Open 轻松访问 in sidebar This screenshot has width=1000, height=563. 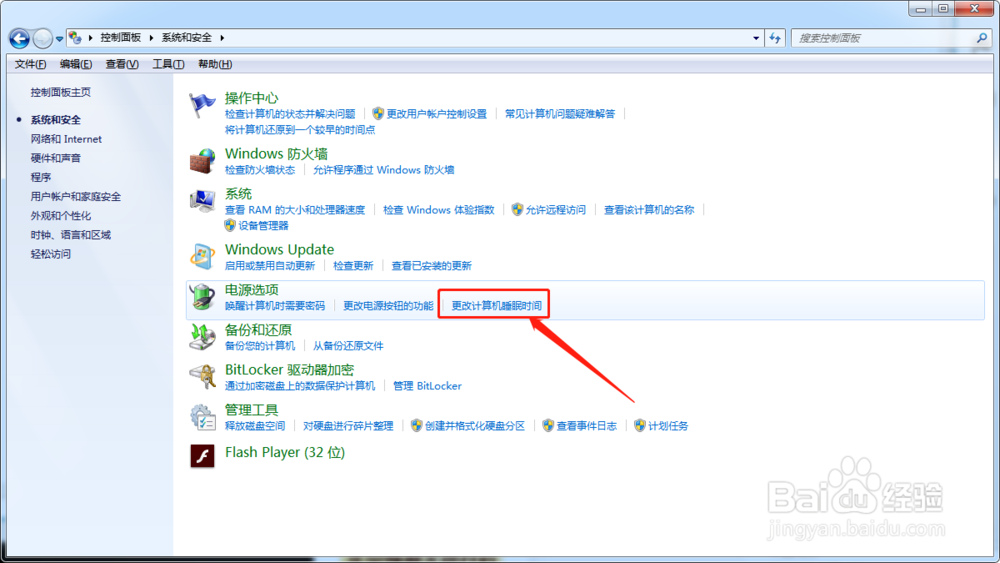tap(50, 254)
